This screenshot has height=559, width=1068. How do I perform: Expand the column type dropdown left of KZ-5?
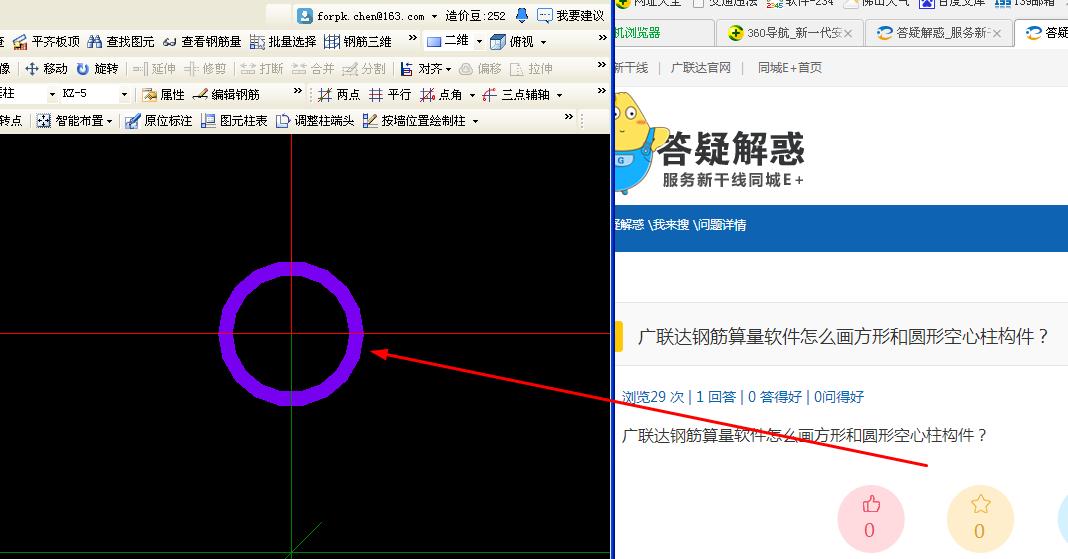pos(52,94)
